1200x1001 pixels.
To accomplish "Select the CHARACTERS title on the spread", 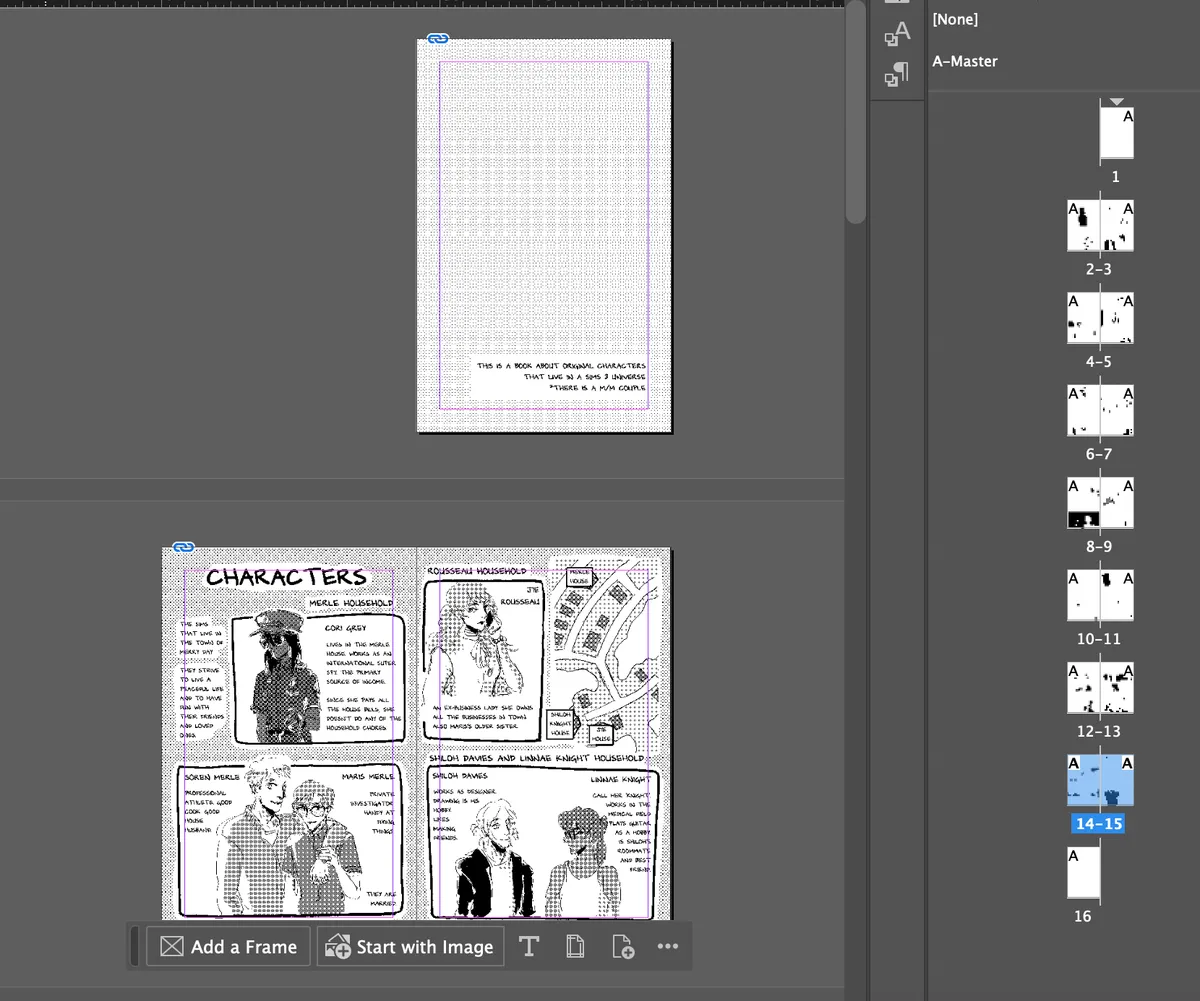I will [287, 577].
